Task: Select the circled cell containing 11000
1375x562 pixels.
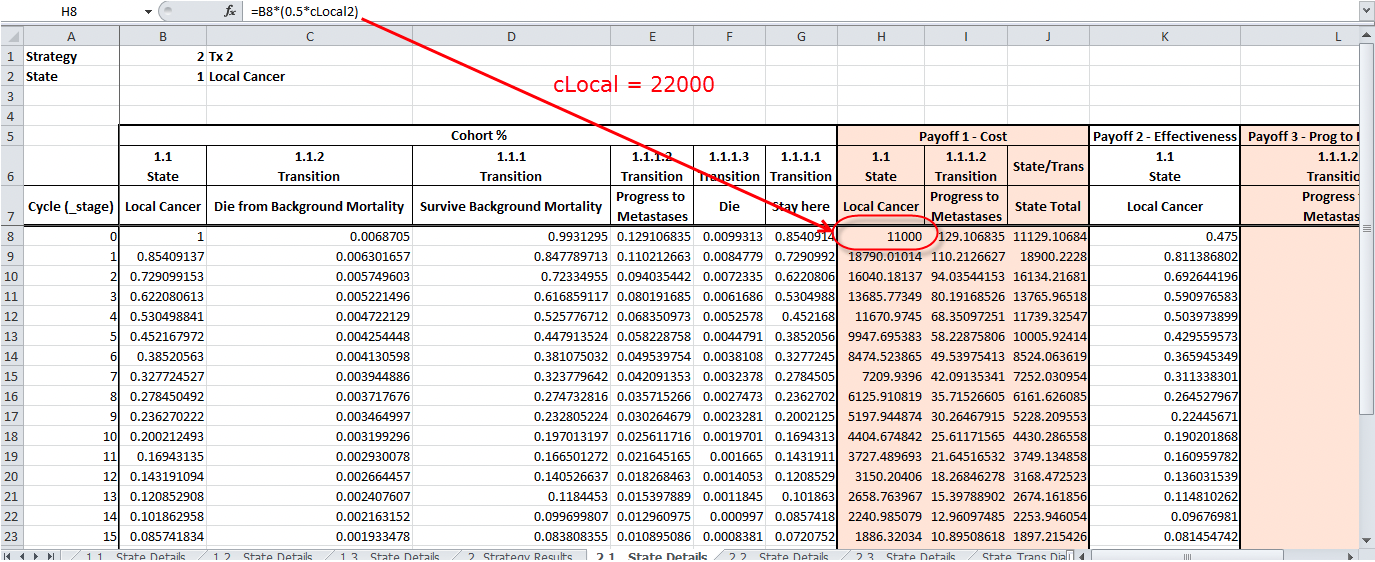Action: [880, 236]
